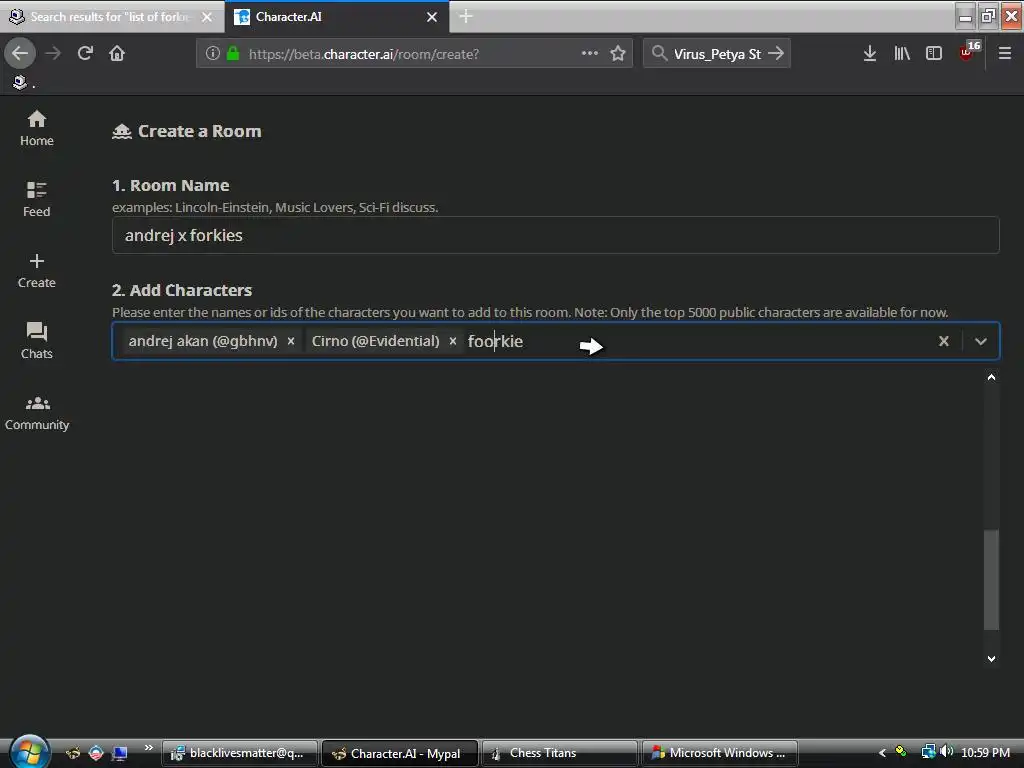This screenshot has height=768, width=1024.
Task: Open the uBlock extension with badge 16
Action: pos(968,52)
